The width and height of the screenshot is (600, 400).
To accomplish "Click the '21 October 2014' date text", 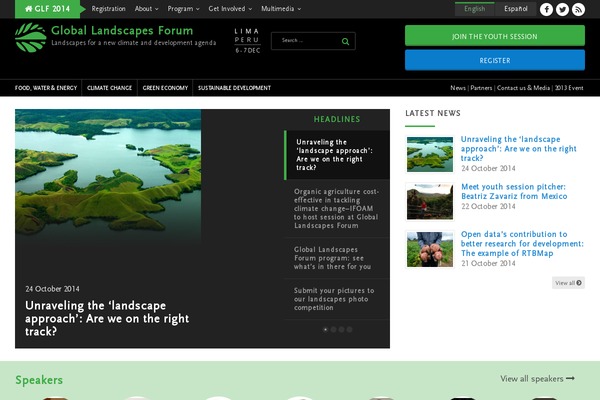I will click(x=488, y=263).
